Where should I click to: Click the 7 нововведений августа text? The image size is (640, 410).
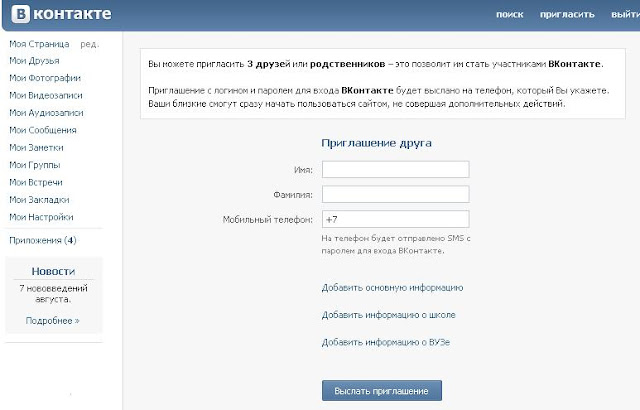[x=53, y=294]
